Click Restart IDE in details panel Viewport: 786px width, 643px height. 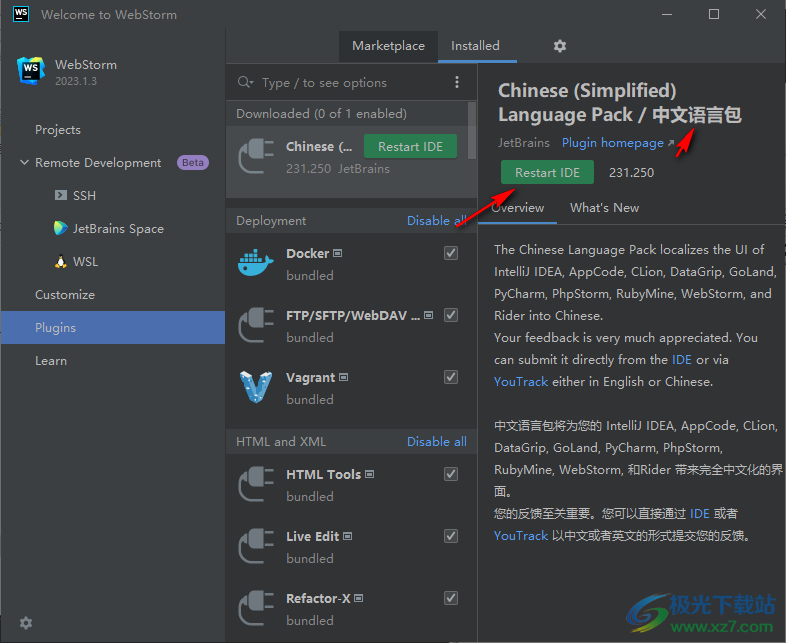tap(547, 172)
